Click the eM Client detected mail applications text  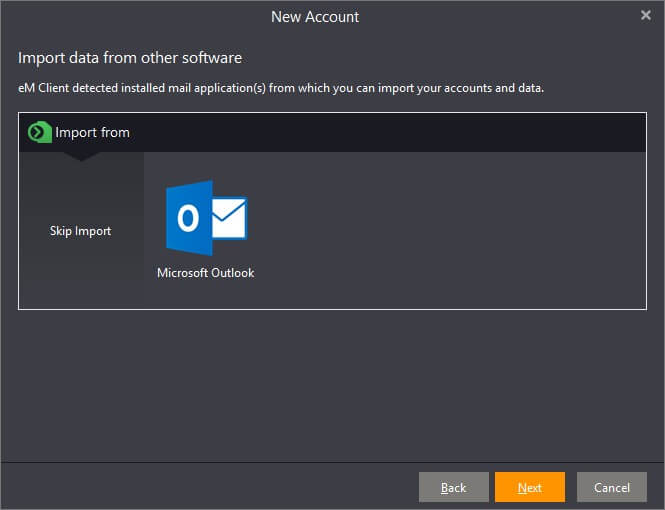[x=281, y=88]
